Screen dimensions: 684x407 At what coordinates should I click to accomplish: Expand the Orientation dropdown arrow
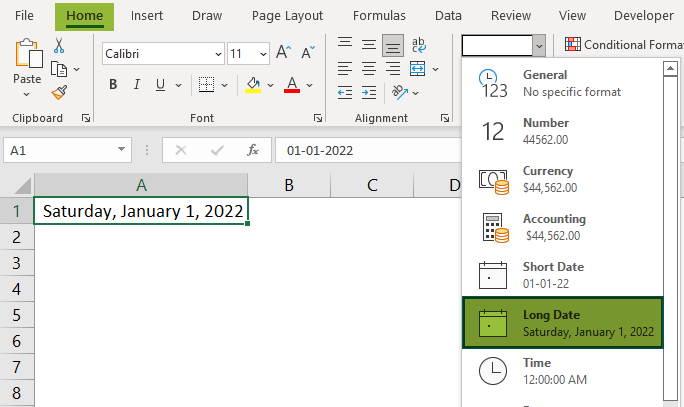[415, 93]
